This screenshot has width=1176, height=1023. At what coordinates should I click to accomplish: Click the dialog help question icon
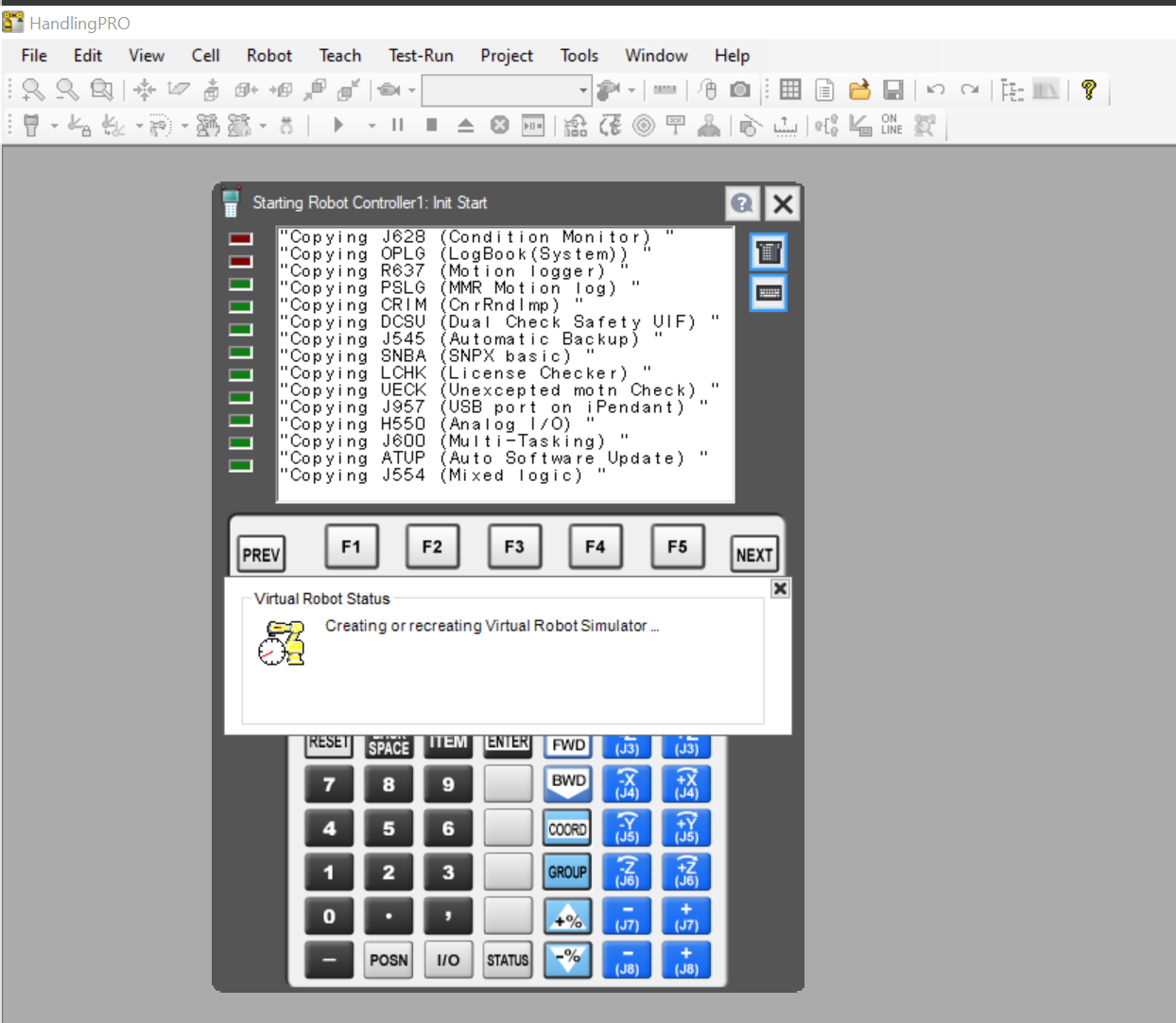coord(742,203)
